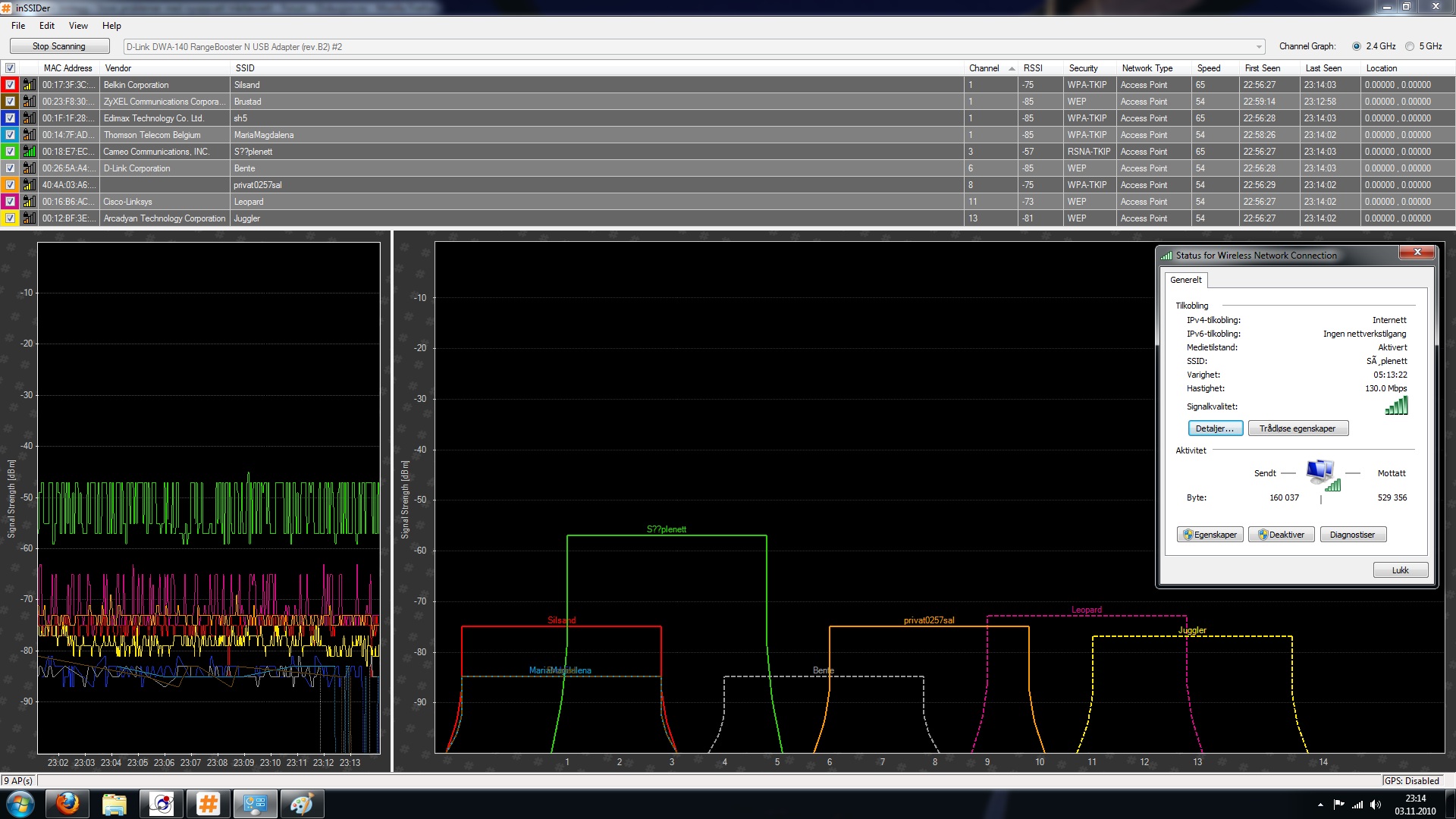Click signal strength icon in Silsand row
This screenshot has height=819, width=1456.
point(29,85)
